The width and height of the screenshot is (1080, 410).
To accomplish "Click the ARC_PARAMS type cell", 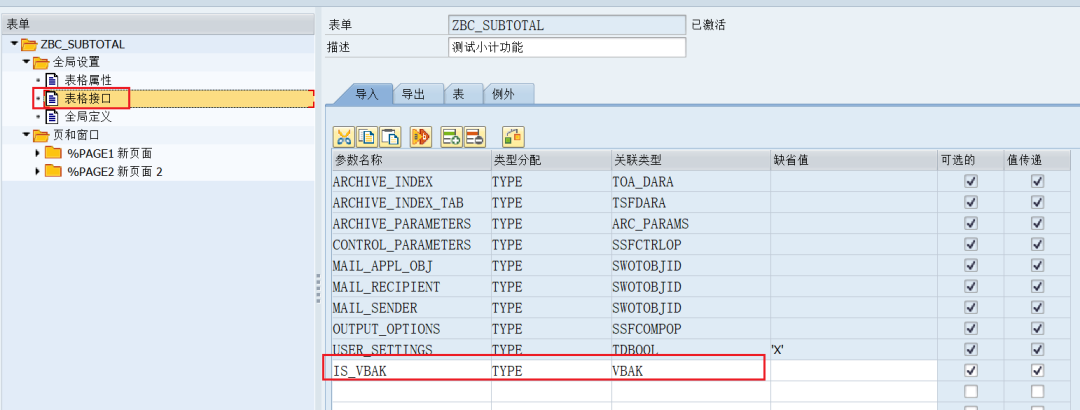I will (x=691, y=224).
